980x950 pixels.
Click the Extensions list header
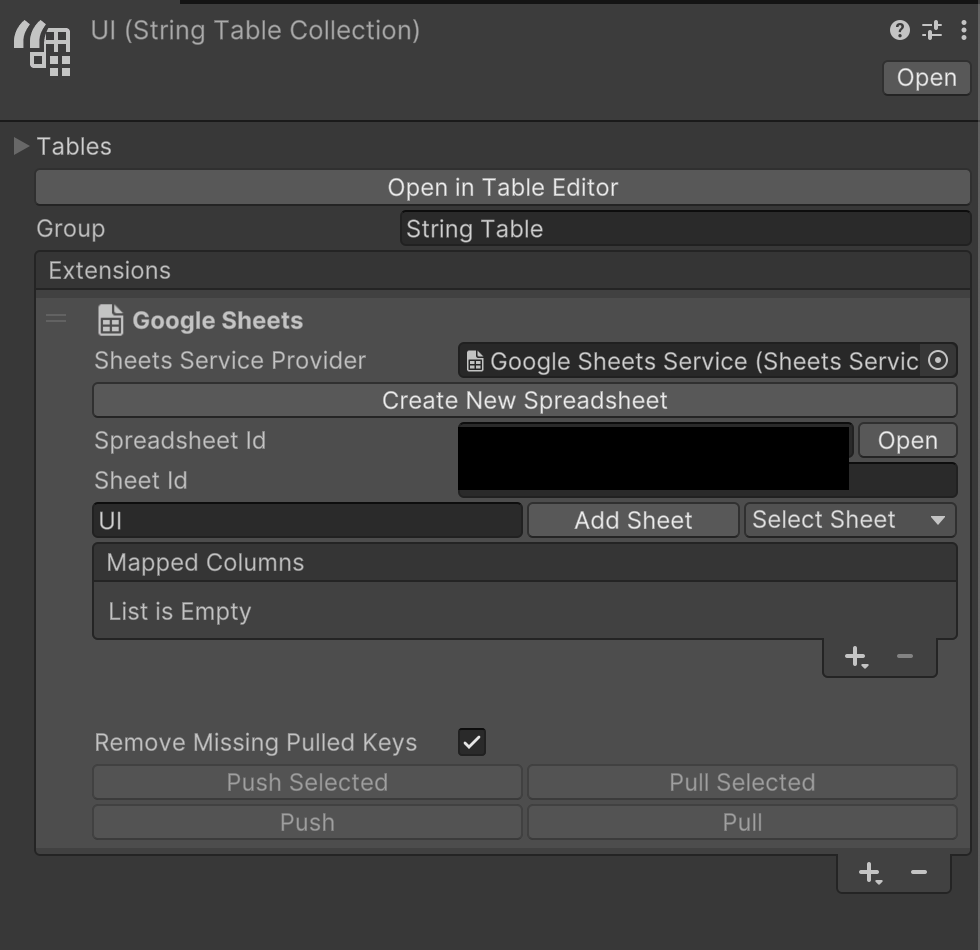502,271
